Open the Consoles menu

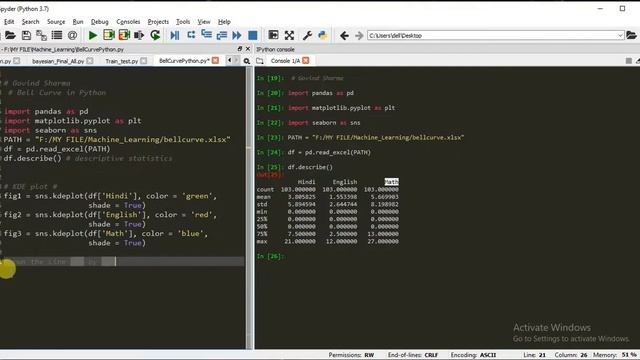coord(128,22)
